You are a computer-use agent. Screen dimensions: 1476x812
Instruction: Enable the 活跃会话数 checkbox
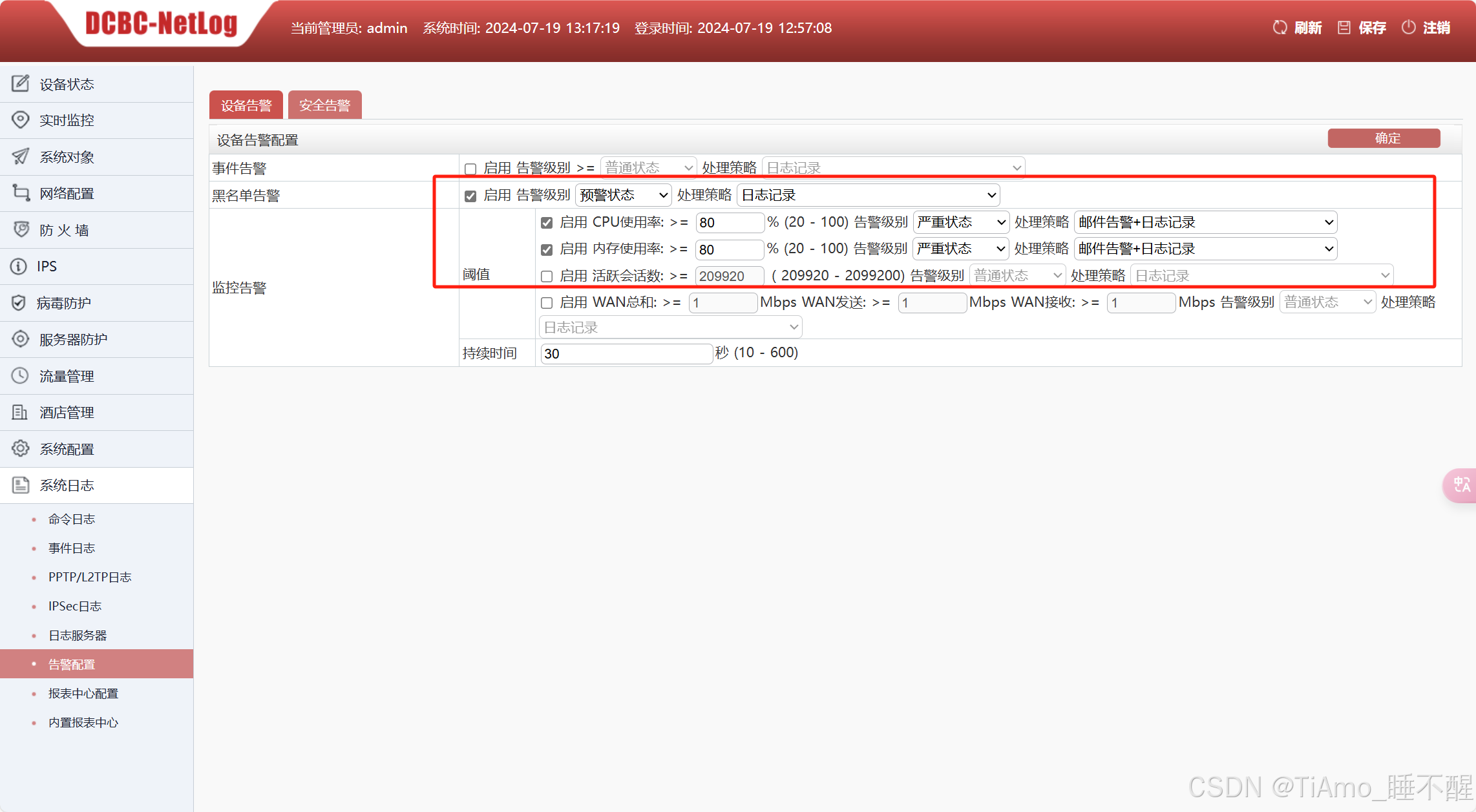tap(547, 276)
